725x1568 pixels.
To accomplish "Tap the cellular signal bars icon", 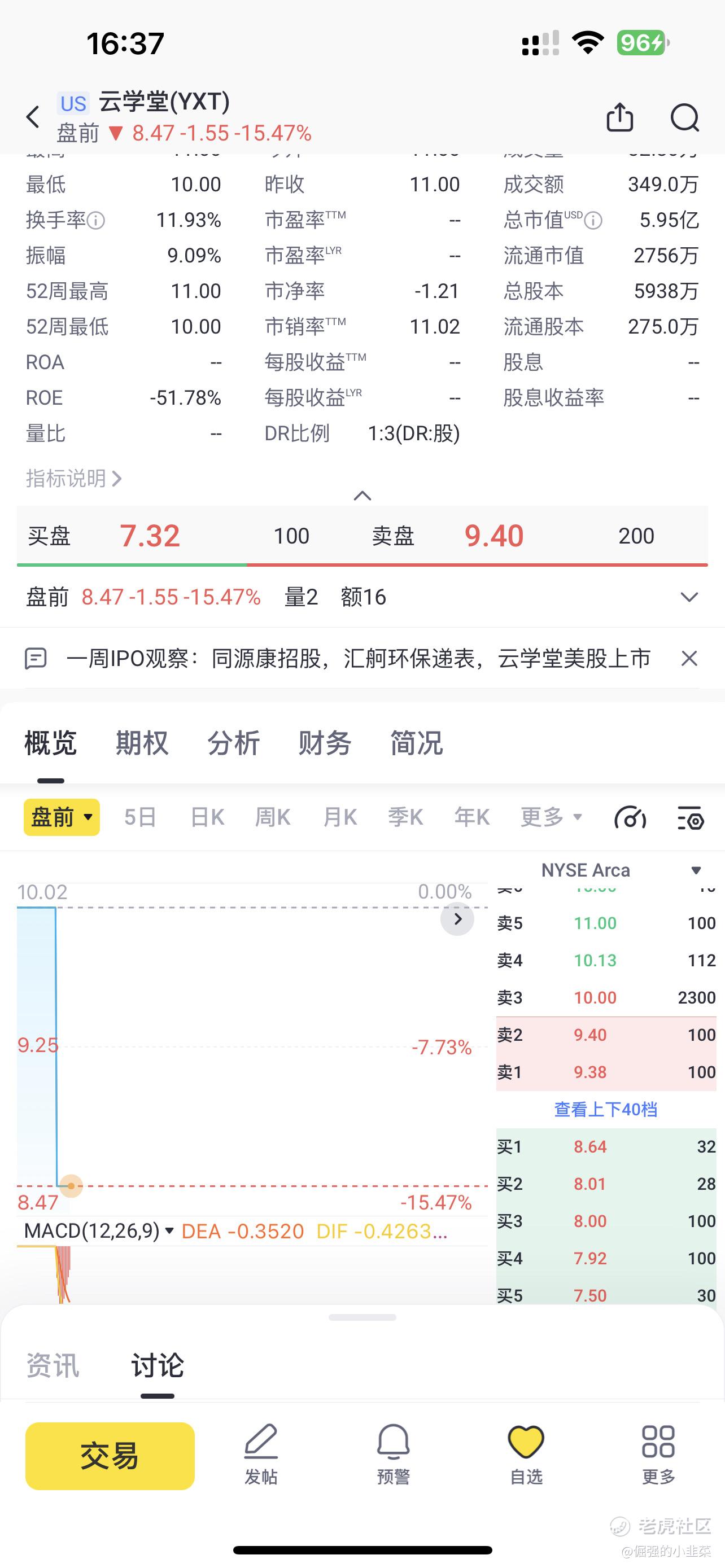I will [x=540, y=43].
